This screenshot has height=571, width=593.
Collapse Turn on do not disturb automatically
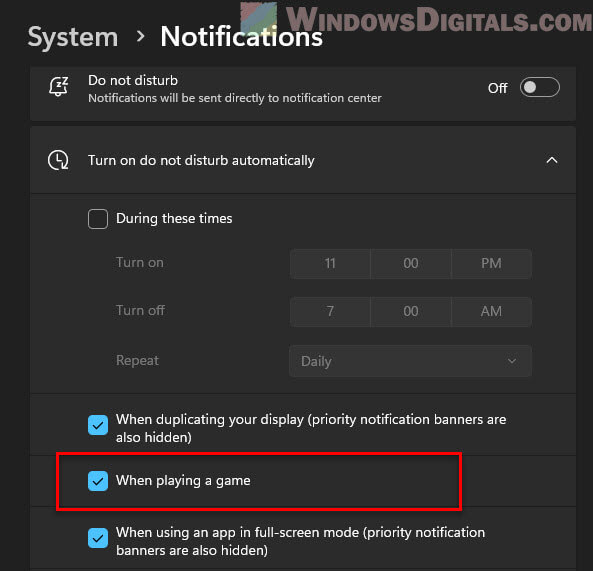pyautogui.click(x=552, y=160)
